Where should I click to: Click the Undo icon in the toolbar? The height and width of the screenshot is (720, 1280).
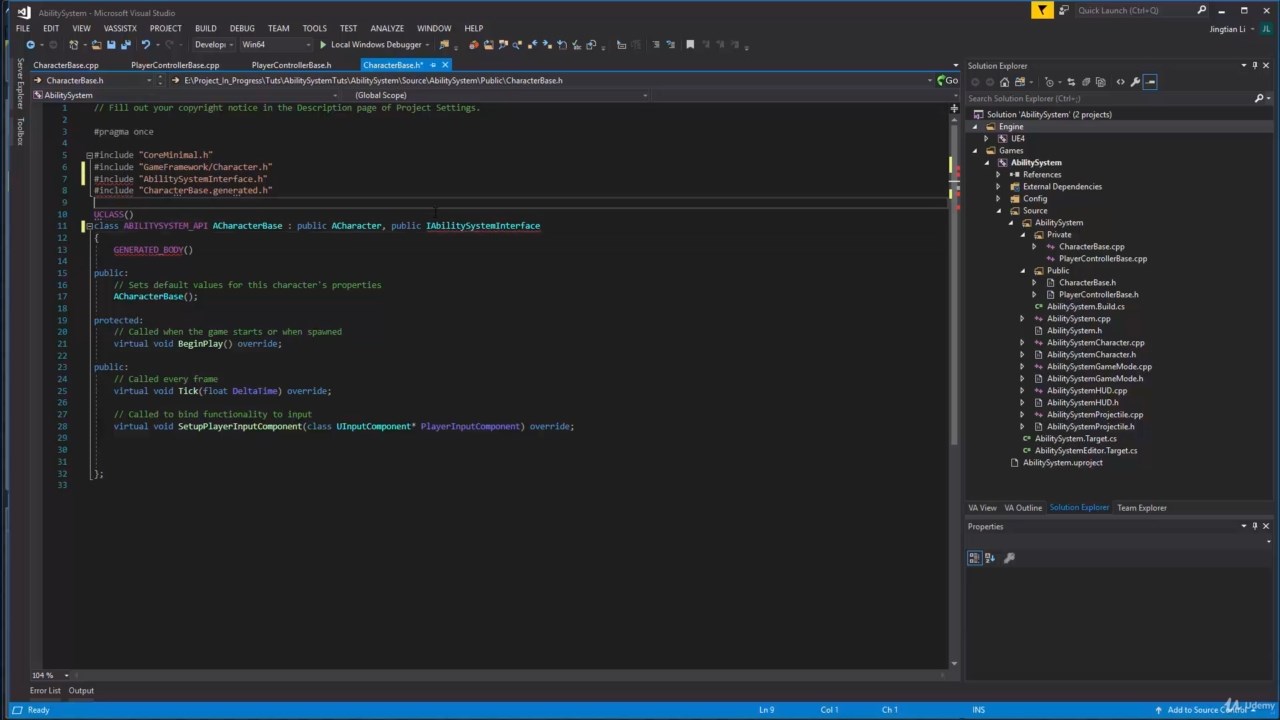[145, 45]
